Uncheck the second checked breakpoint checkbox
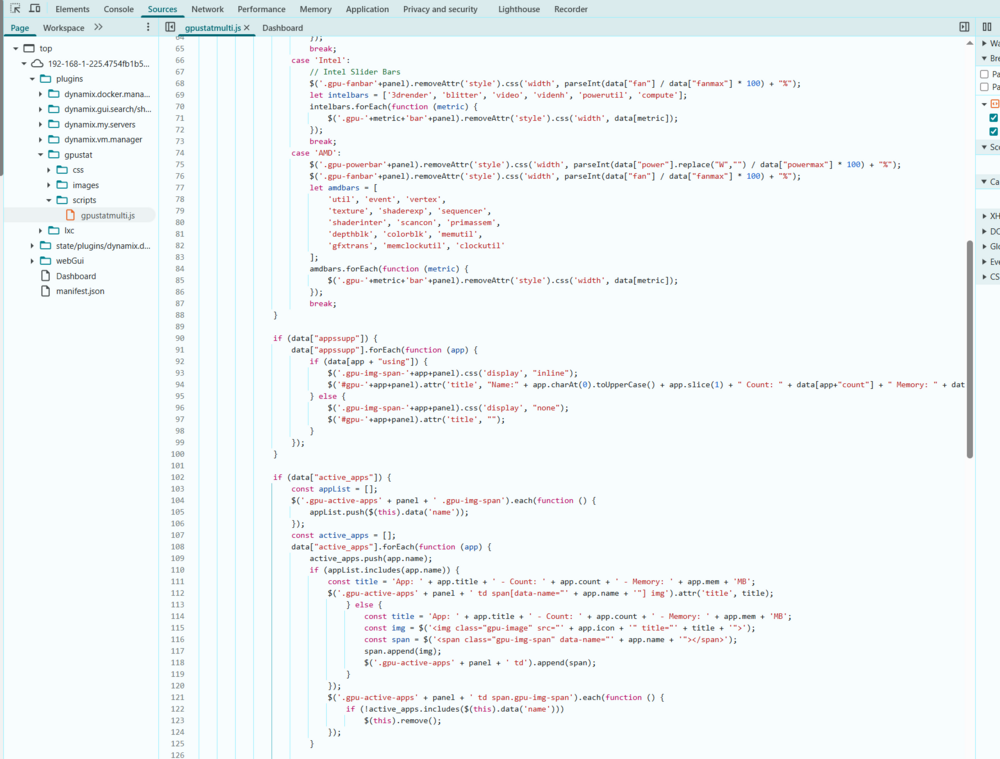1000x759 pixels. [994, 131]
